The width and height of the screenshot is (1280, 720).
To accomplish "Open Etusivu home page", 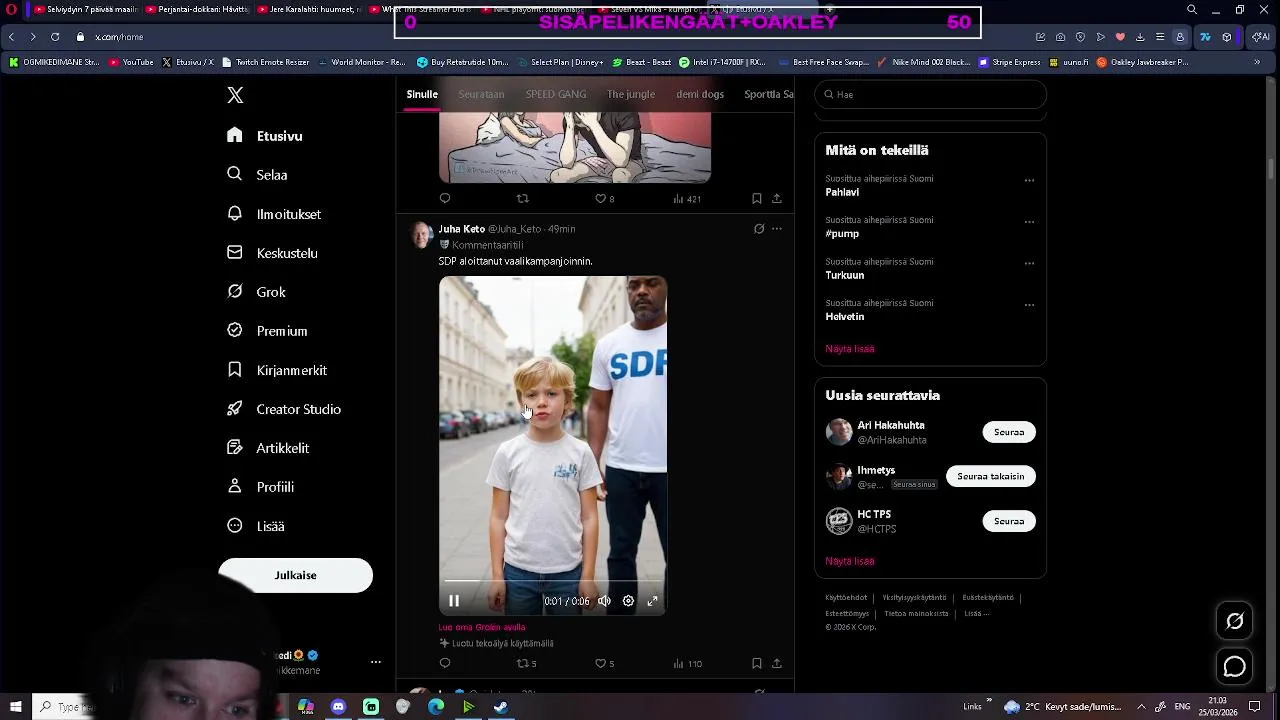I will coord(265,136).
